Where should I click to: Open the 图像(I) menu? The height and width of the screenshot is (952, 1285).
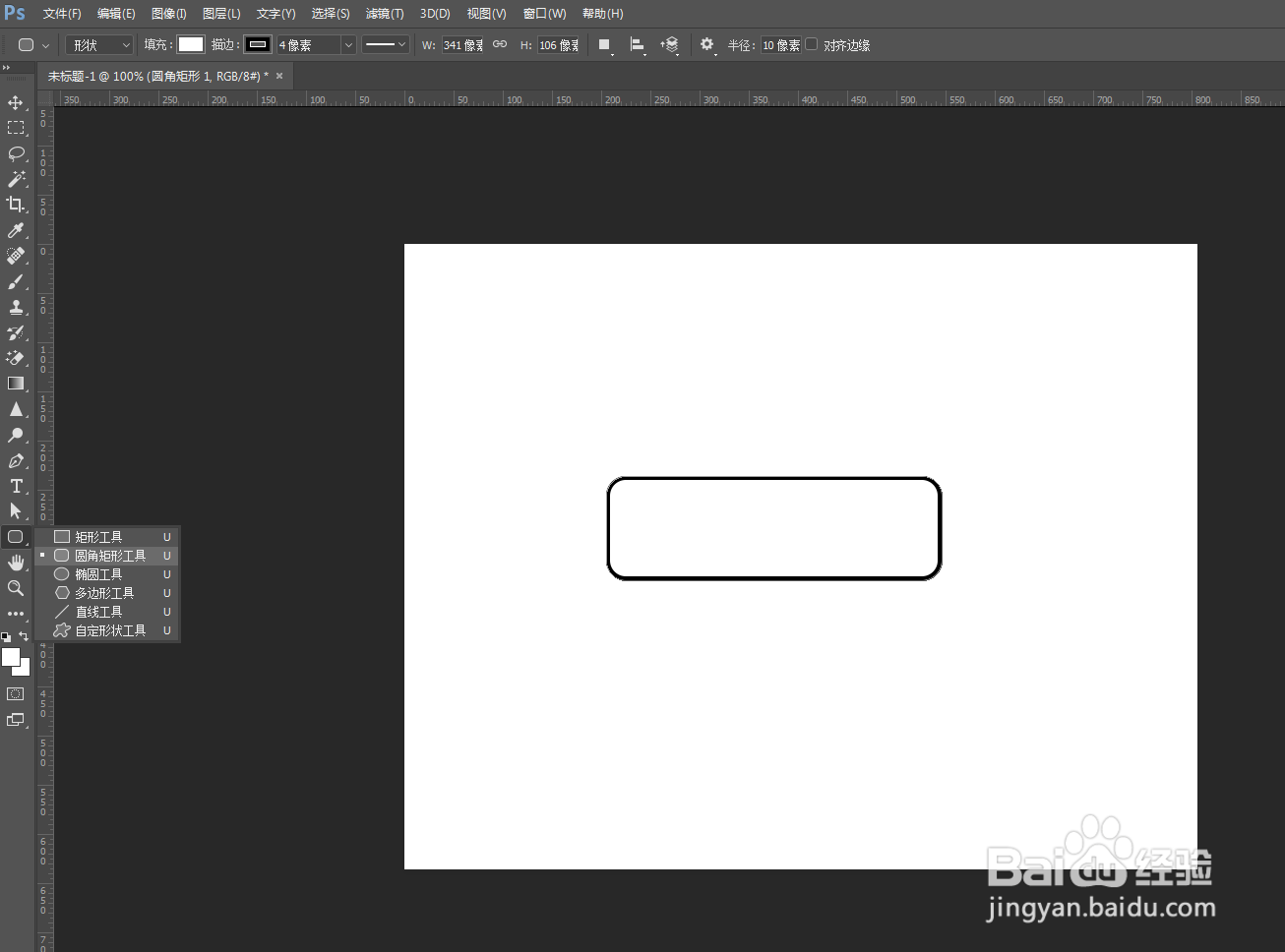tap(169, 14)
